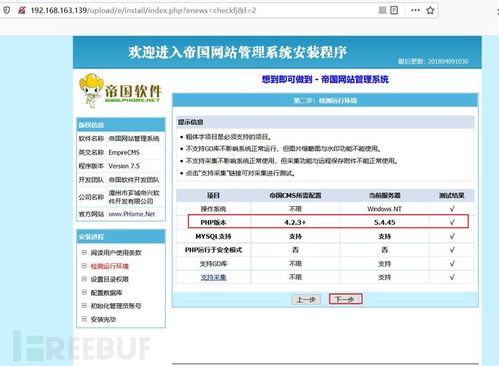Click the 版权信息 panel header

click(121, 125)
